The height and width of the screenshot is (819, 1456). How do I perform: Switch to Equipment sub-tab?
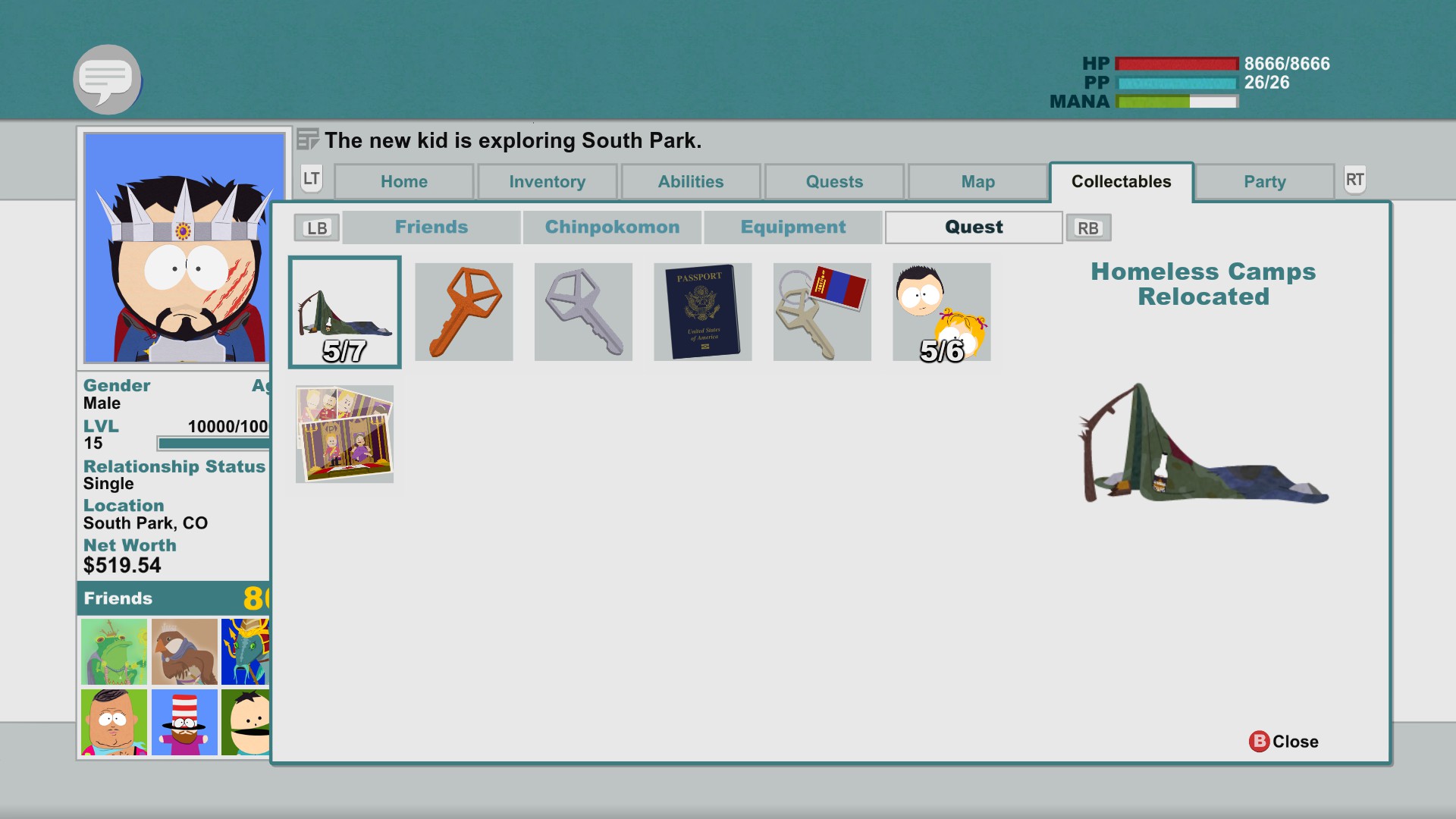[793, 227]
